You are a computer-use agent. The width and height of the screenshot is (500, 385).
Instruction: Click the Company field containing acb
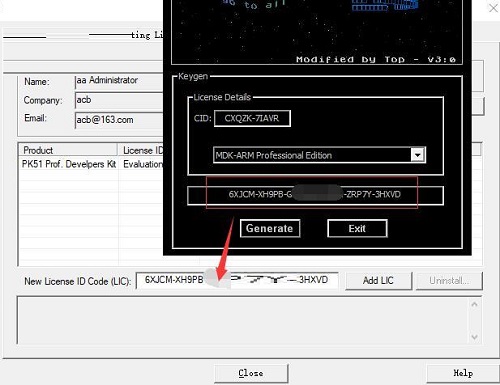coord(119,100)
